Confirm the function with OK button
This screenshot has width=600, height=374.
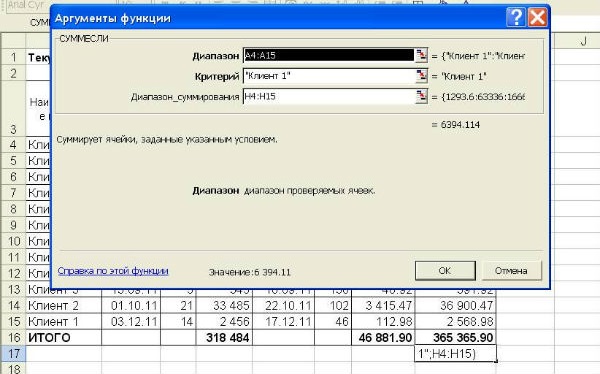tap(445, 271)
